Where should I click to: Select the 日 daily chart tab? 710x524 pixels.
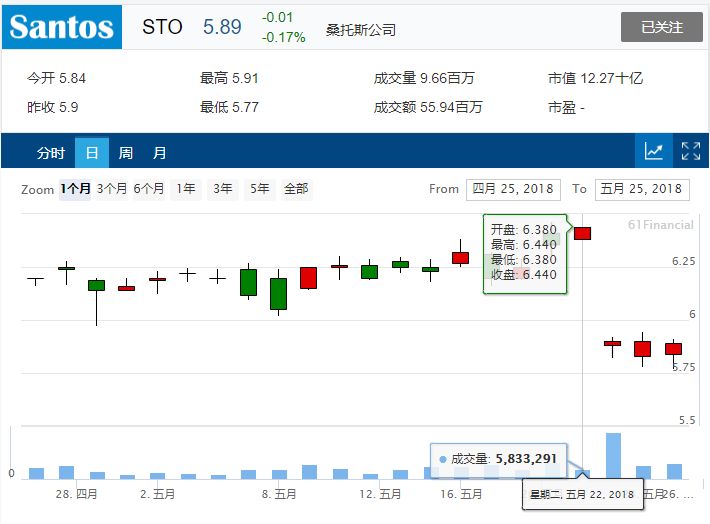pyautogui.click(x=92, y=153)
